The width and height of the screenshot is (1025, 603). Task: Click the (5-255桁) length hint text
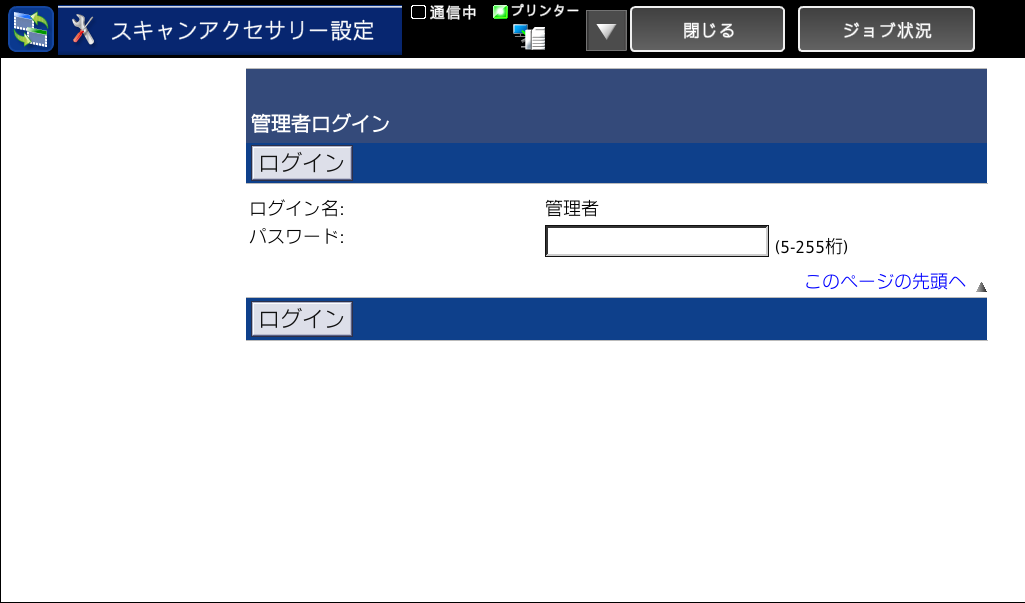pyautogui.click(x=811, y=246)
